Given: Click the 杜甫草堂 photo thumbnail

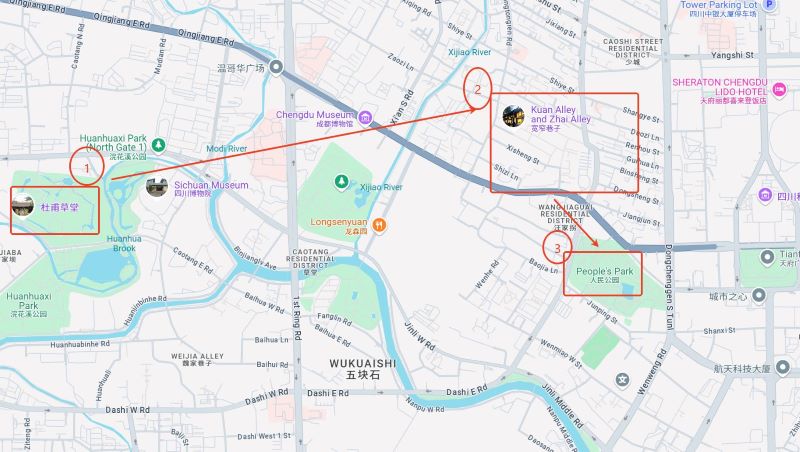Looking at the screenshot, I should tap(22, 206).
